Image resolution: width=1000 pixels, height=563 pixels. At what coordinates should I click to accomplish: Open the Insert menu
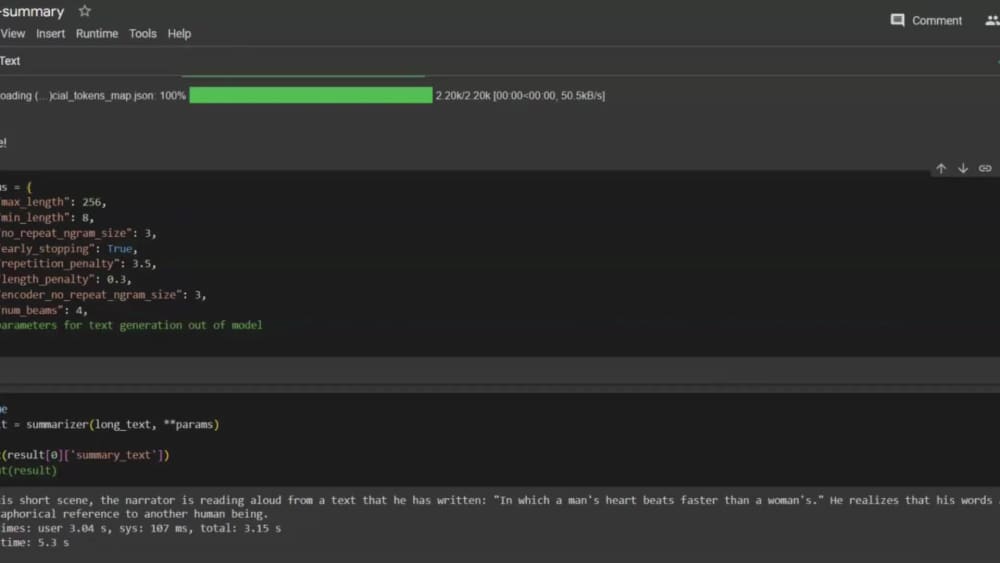(x=50, y=34)
